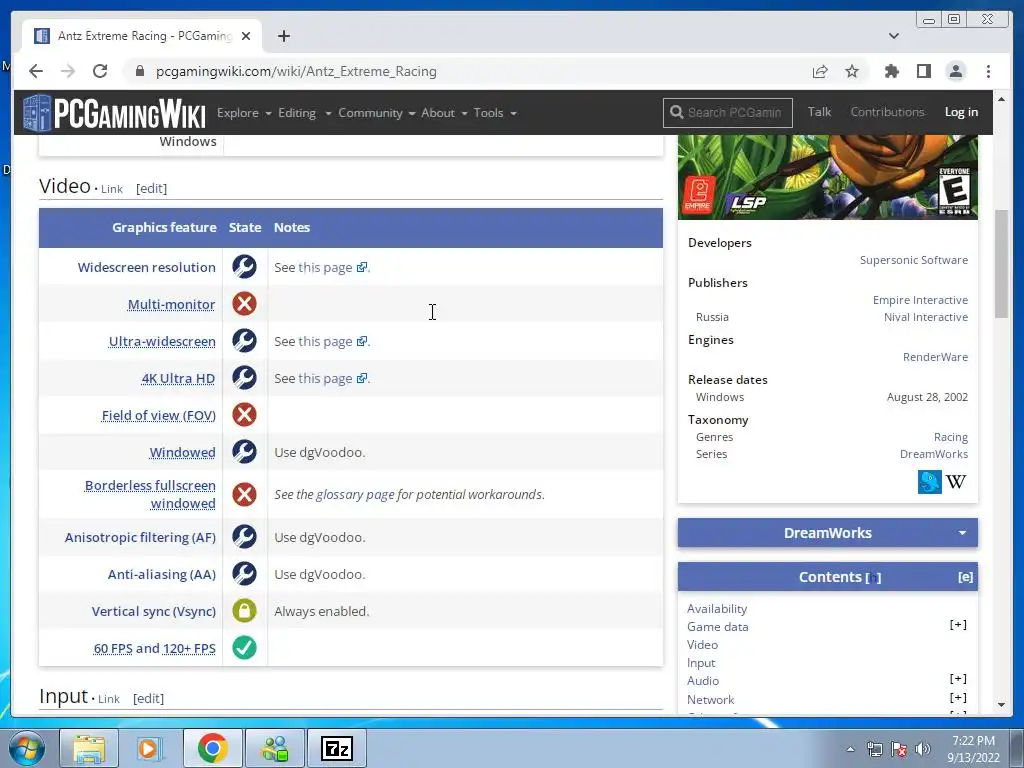This screenshot has height=768, width=1024.
Task: Click the yellow lock icon for Vertical sync
Action: 244,611
